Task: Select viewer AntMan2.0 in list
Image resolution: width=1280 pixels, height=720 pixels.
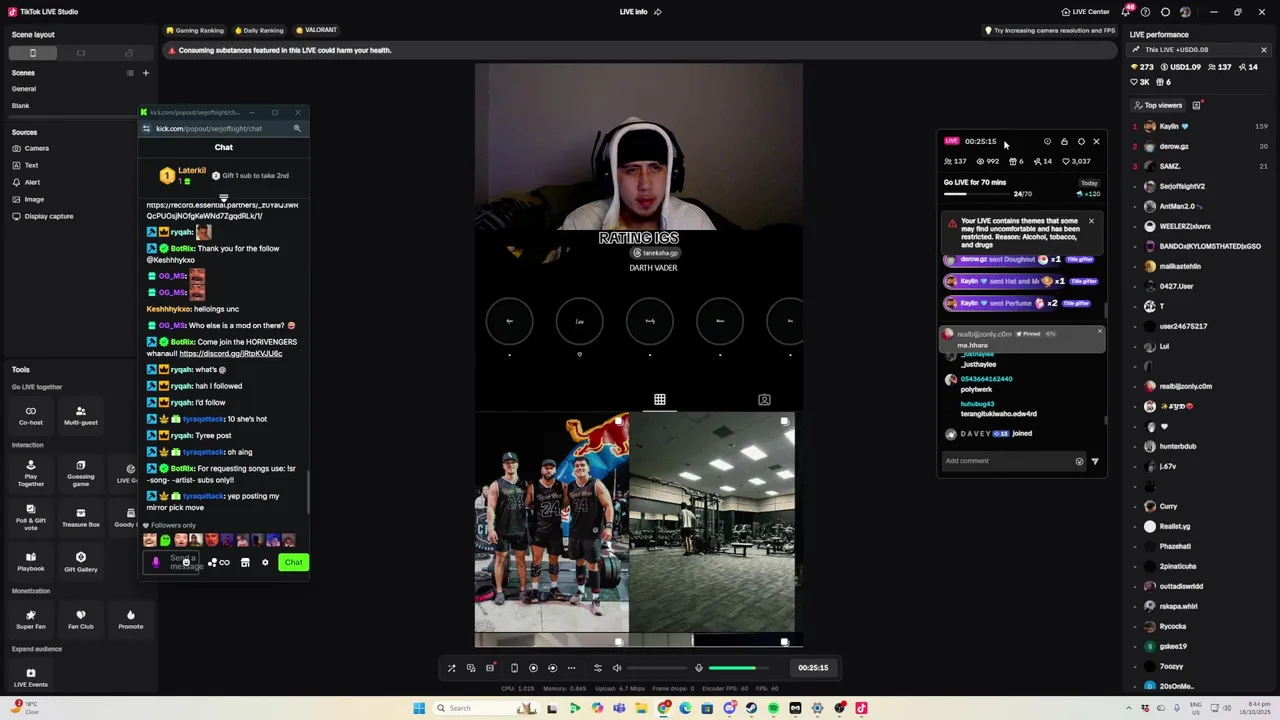Action: pyautogui.click(x=1180, y=206)
